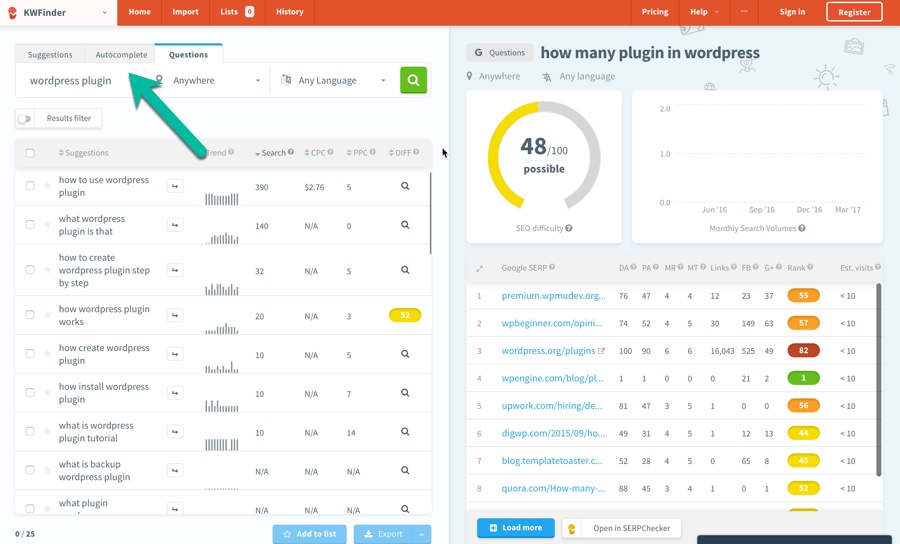Click help icon next to SEO difficulty
900x544 pixels.
[x=569, y=228]
